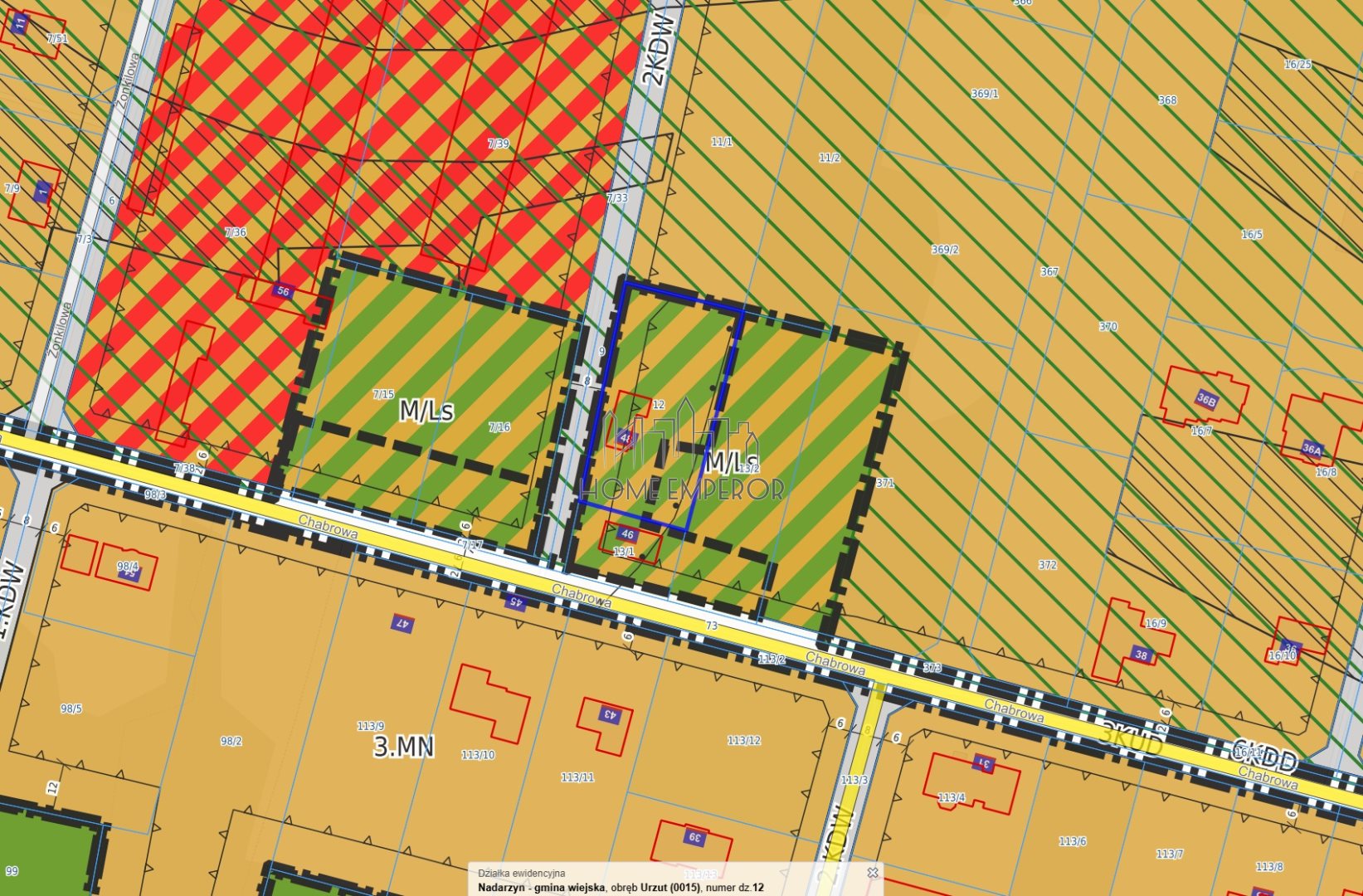Select parcel number 113/10
1363x896 pixels.
click(478, 755)
